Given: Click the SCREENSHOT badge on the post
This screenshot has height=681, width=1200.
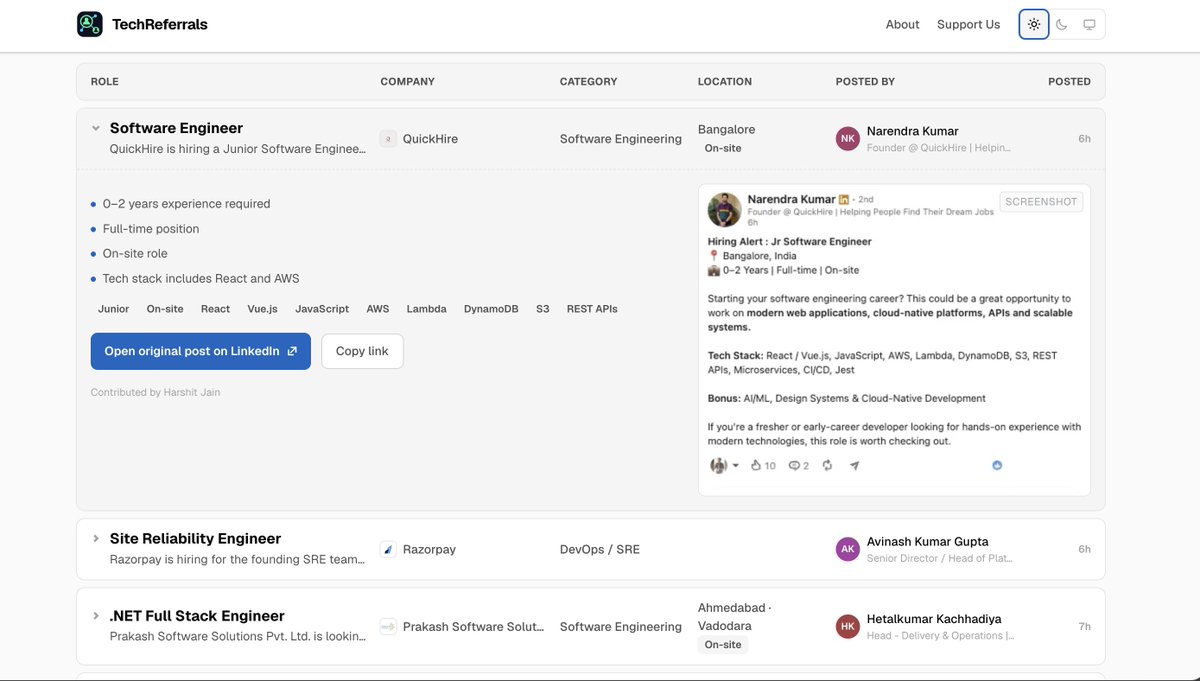Looking at the screenshot, I should coord(1041,202).
